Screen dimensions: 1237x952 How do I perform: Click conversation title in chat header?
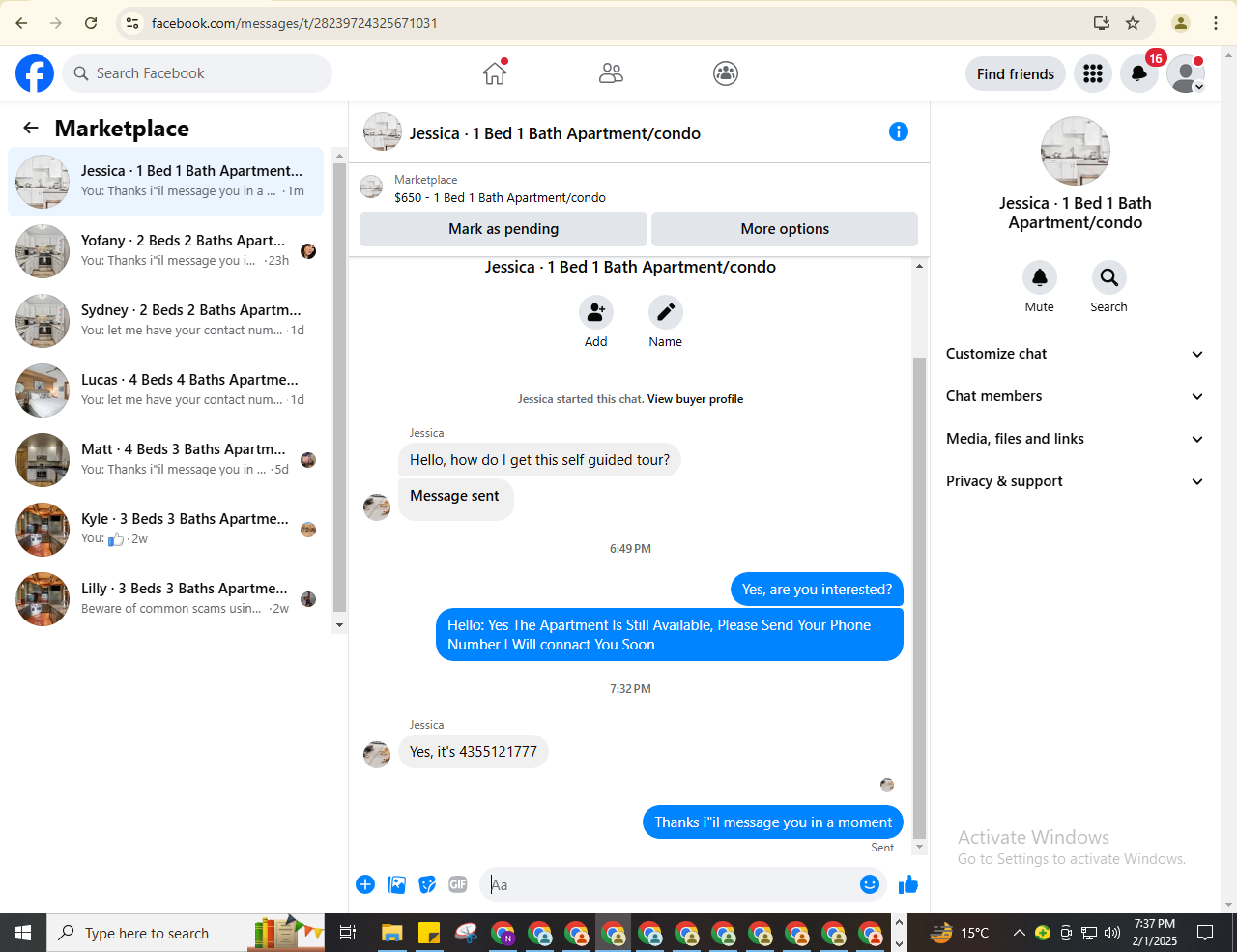pos(555,133)
